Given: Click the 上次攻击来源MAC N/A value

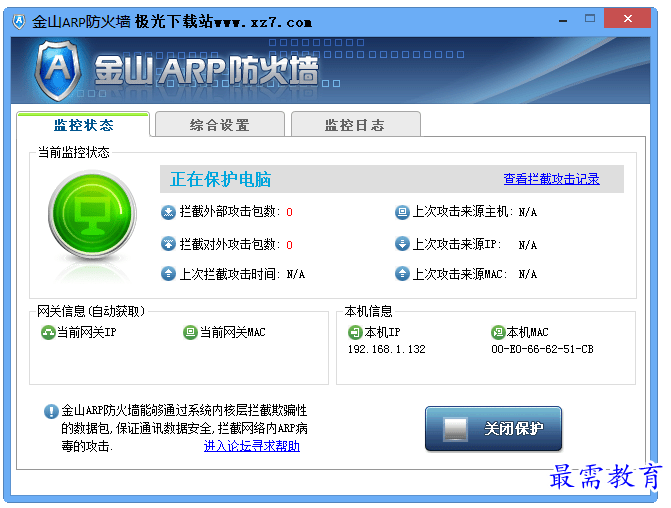Looking at the screenshot, I should [x=528, y=274].
